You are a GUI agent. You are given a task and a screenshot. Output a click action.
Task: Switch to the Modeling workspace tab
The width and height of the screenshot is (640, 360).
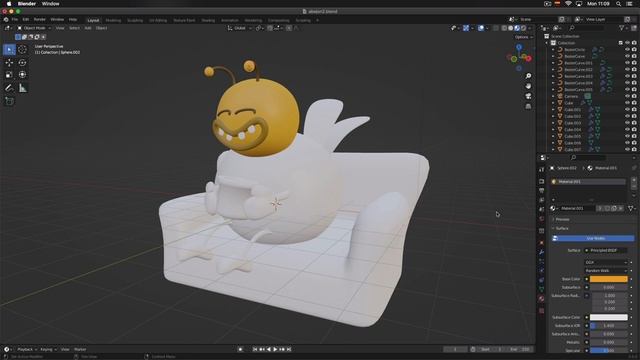pyautogui.click(x=113, y=20)
